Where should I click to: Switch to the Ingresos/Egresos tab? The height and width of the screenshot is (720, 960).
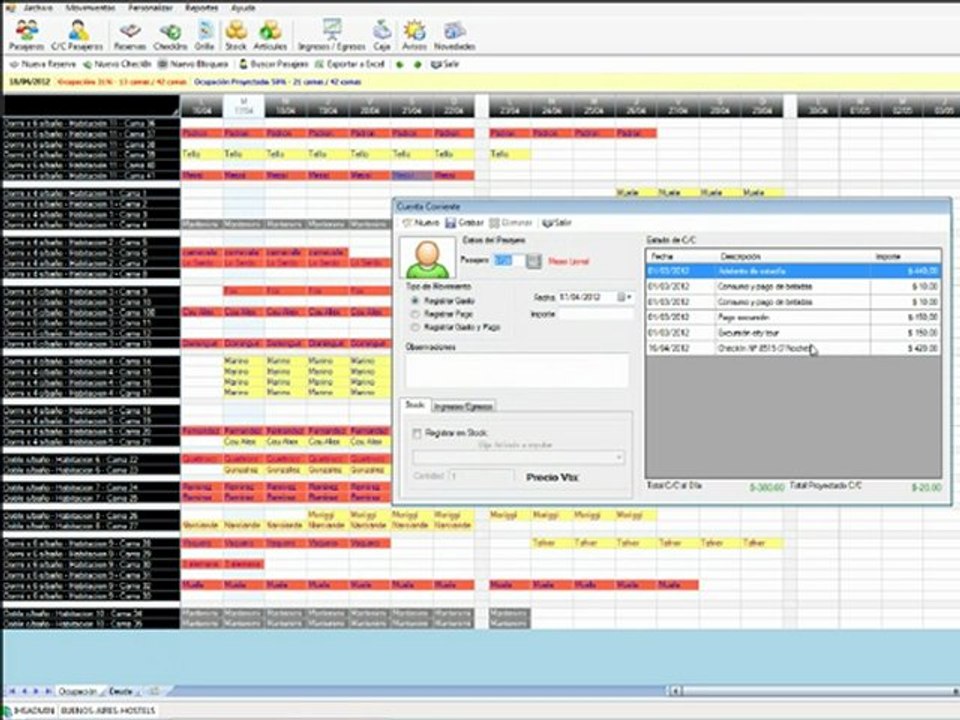pyautogui.click(x=463, y=407)
